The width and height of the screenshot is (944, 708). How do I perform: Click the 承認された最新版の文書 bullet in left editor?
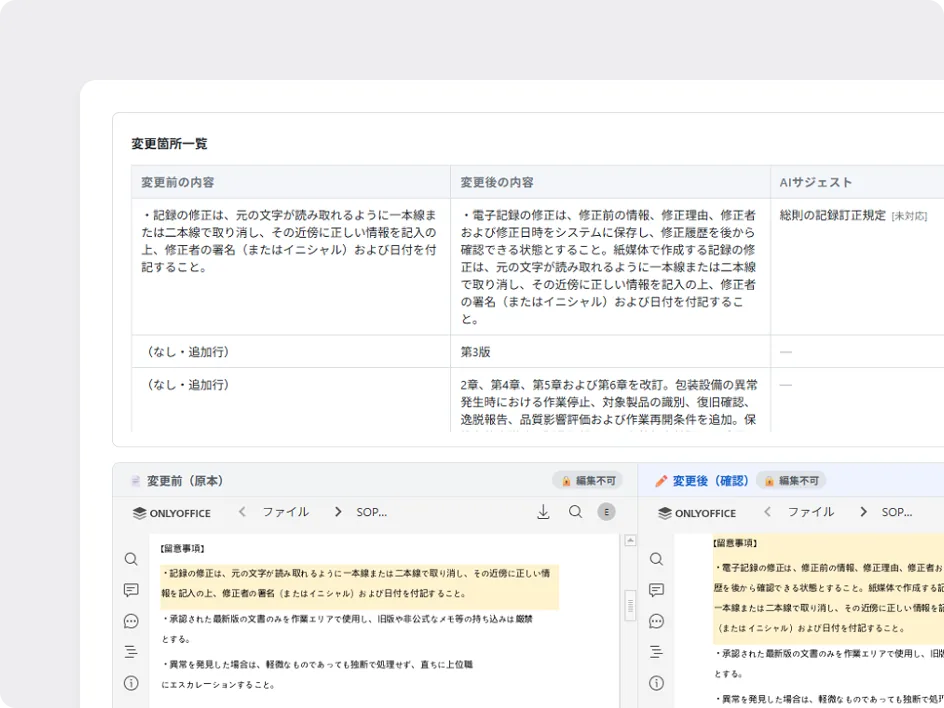point(347,629)
